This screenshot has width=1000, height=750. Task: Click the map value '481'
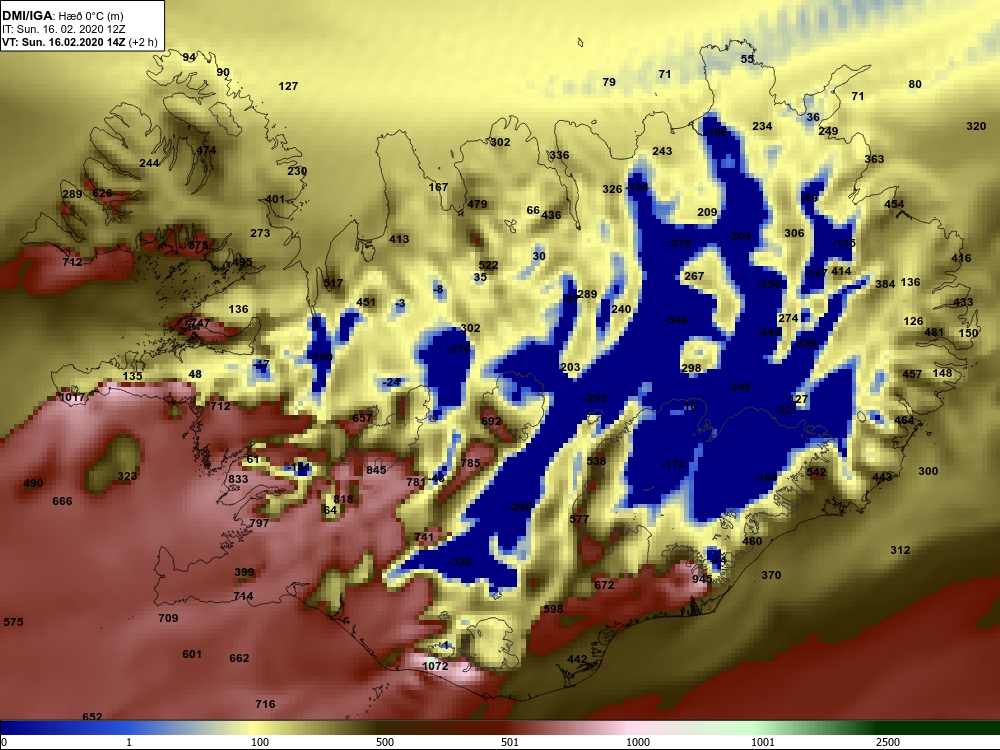(x=934, y=332)
